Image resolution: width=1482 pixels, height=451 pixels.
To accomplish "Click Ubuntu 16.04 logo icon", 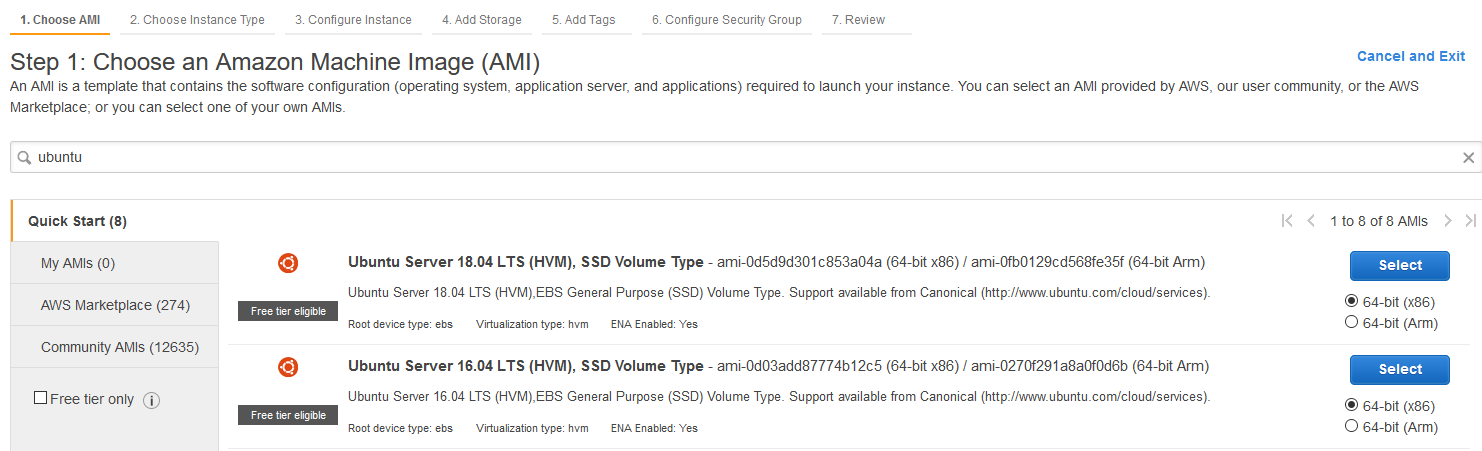I will click(x=288, y=368).
